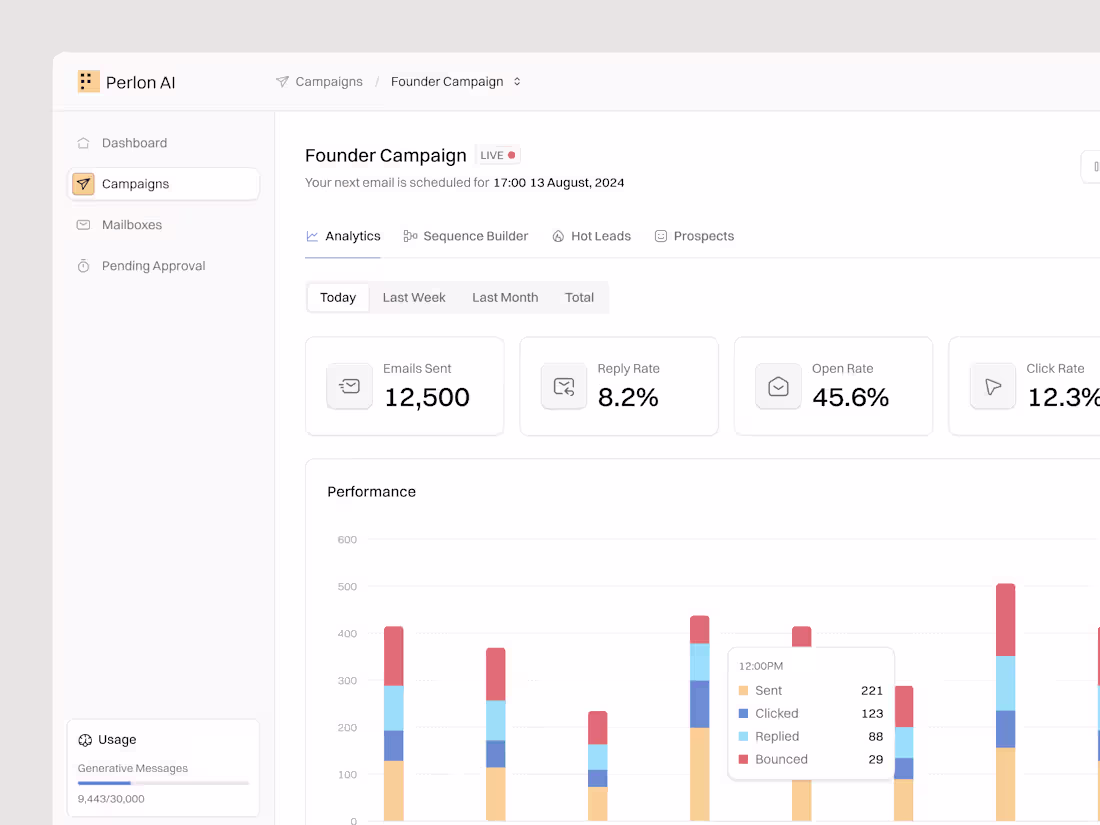The width and height of the screenshot is (1100, 825).
Task: Select the Dashboard home icon in sidebar
Action: tap(84, 143)
